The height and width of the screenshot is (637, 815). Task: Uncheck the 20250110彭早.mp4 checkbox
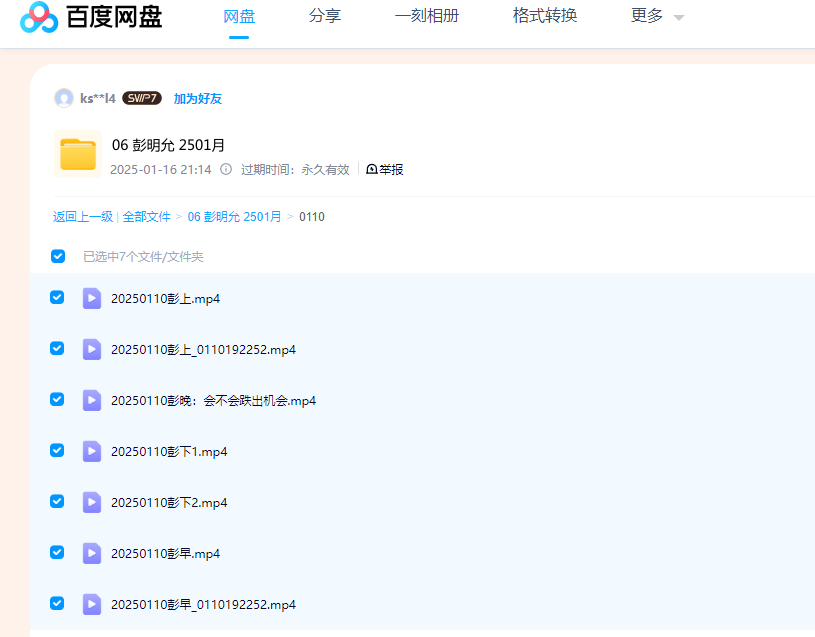pyautogui.click(x=57, y=552)
